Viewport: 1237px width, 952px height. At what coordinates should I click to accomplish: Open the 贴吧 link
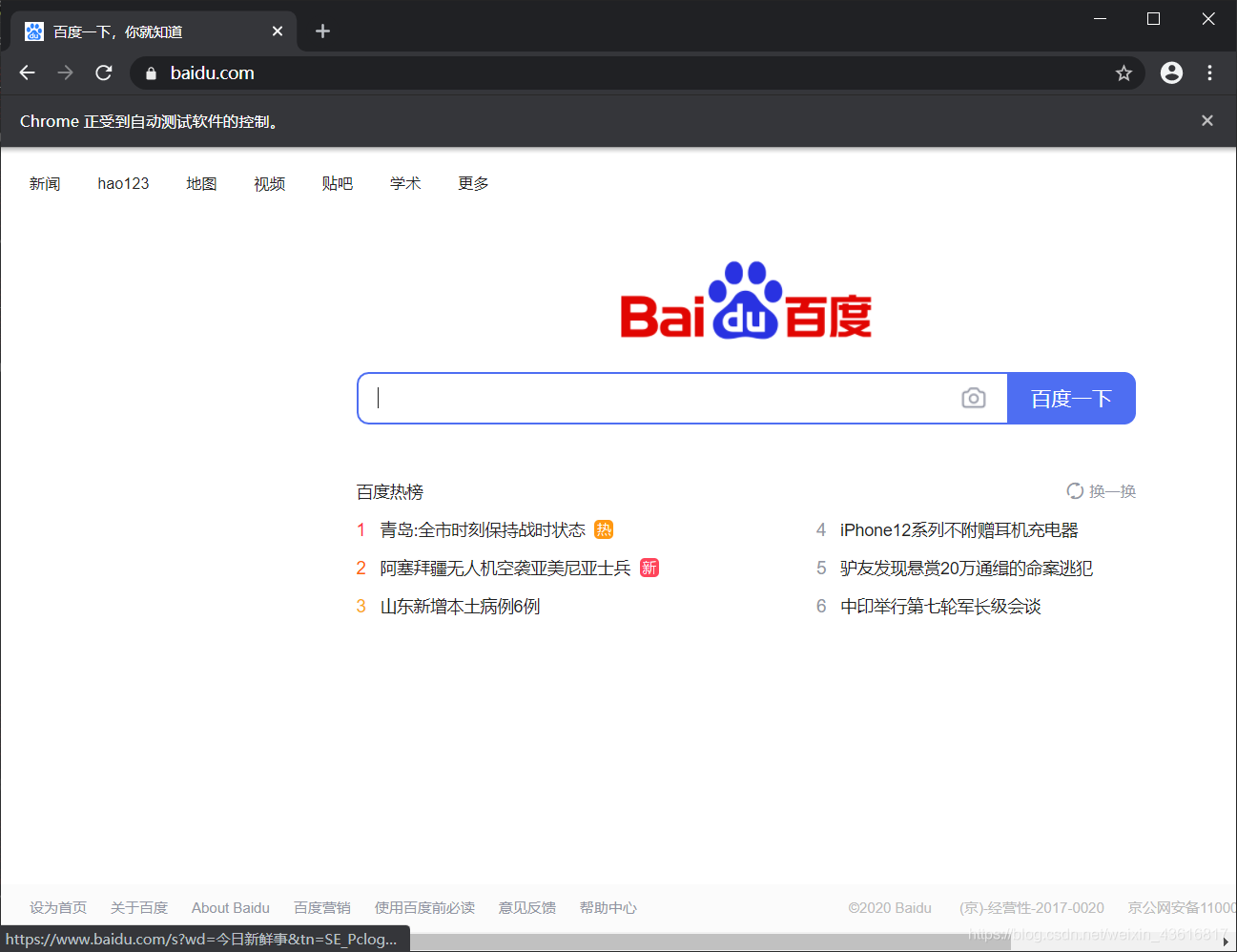click(337, 183)
